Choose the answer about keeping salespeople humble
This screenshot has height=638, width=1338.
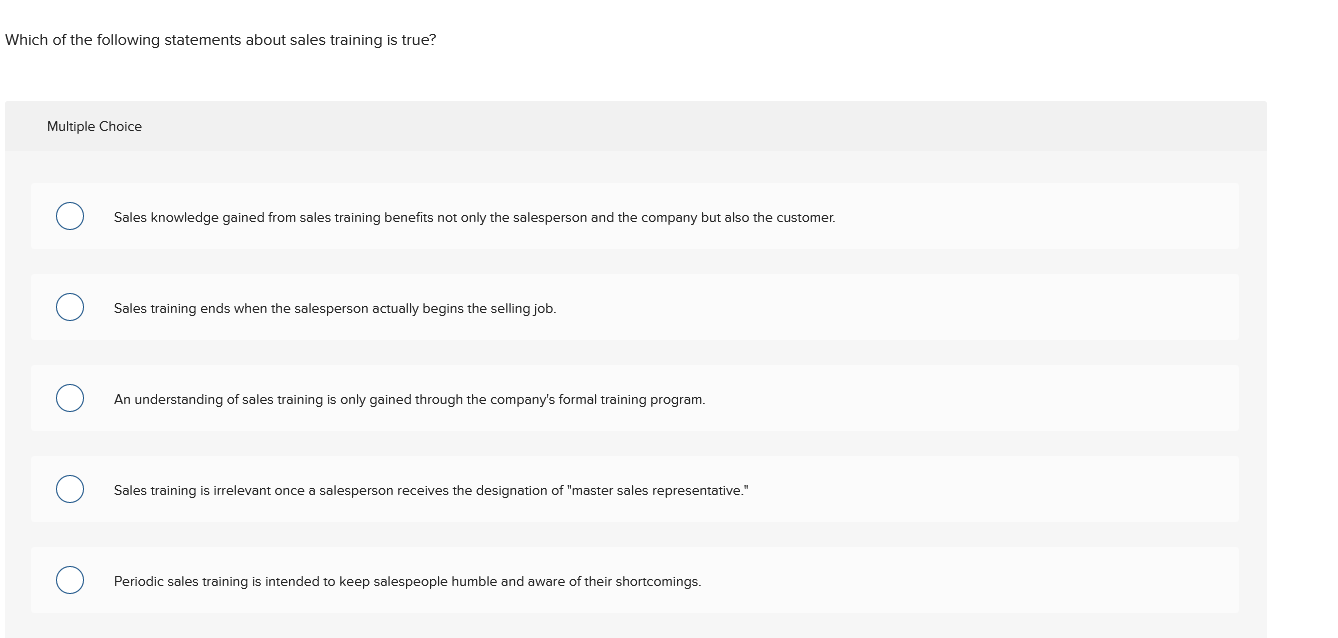coord(408,581)
